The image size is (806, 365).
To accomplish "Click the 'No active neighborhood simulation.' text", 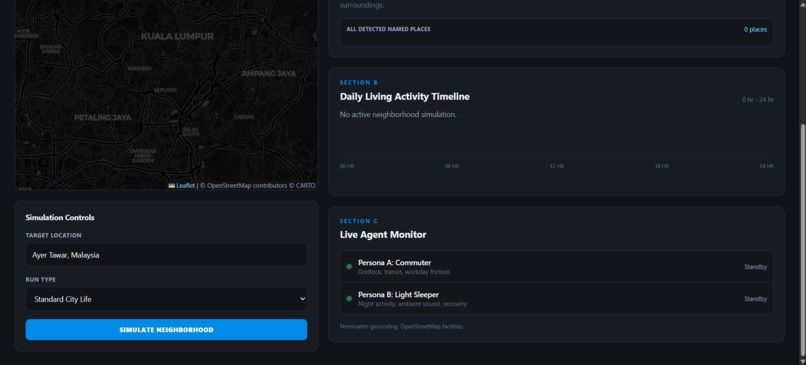I will (x=398, y=115).
